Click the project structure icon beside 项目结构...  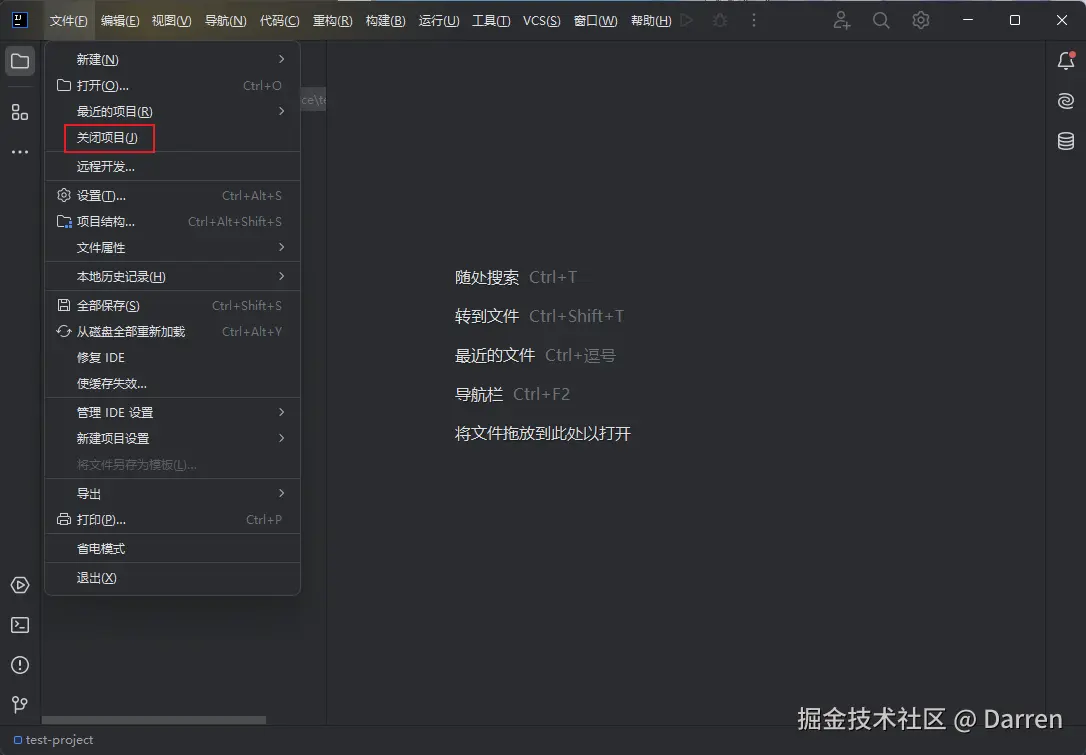[64, 222]
